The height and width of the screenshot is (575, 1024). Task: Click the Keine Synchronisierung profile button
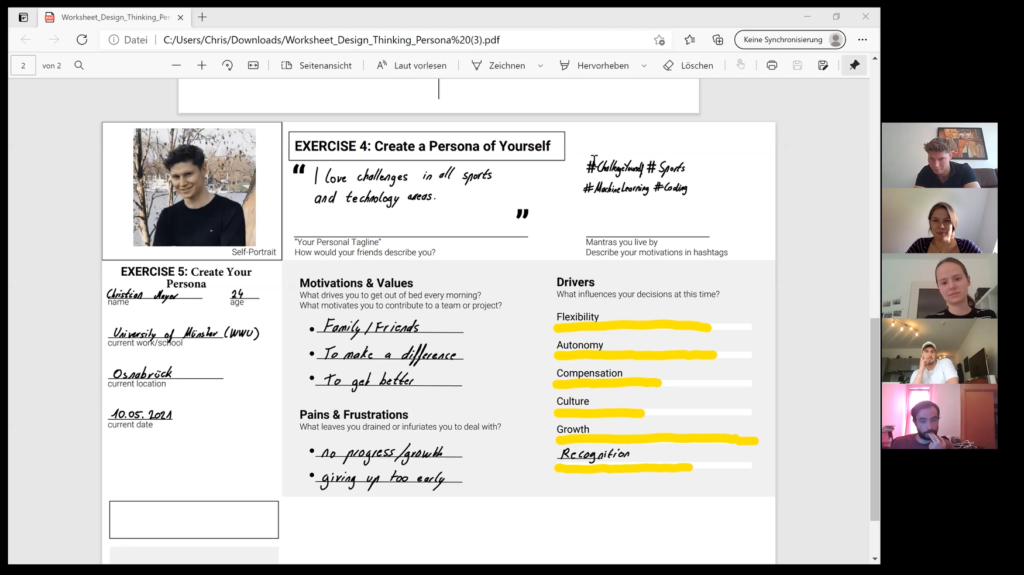[790, 40]
